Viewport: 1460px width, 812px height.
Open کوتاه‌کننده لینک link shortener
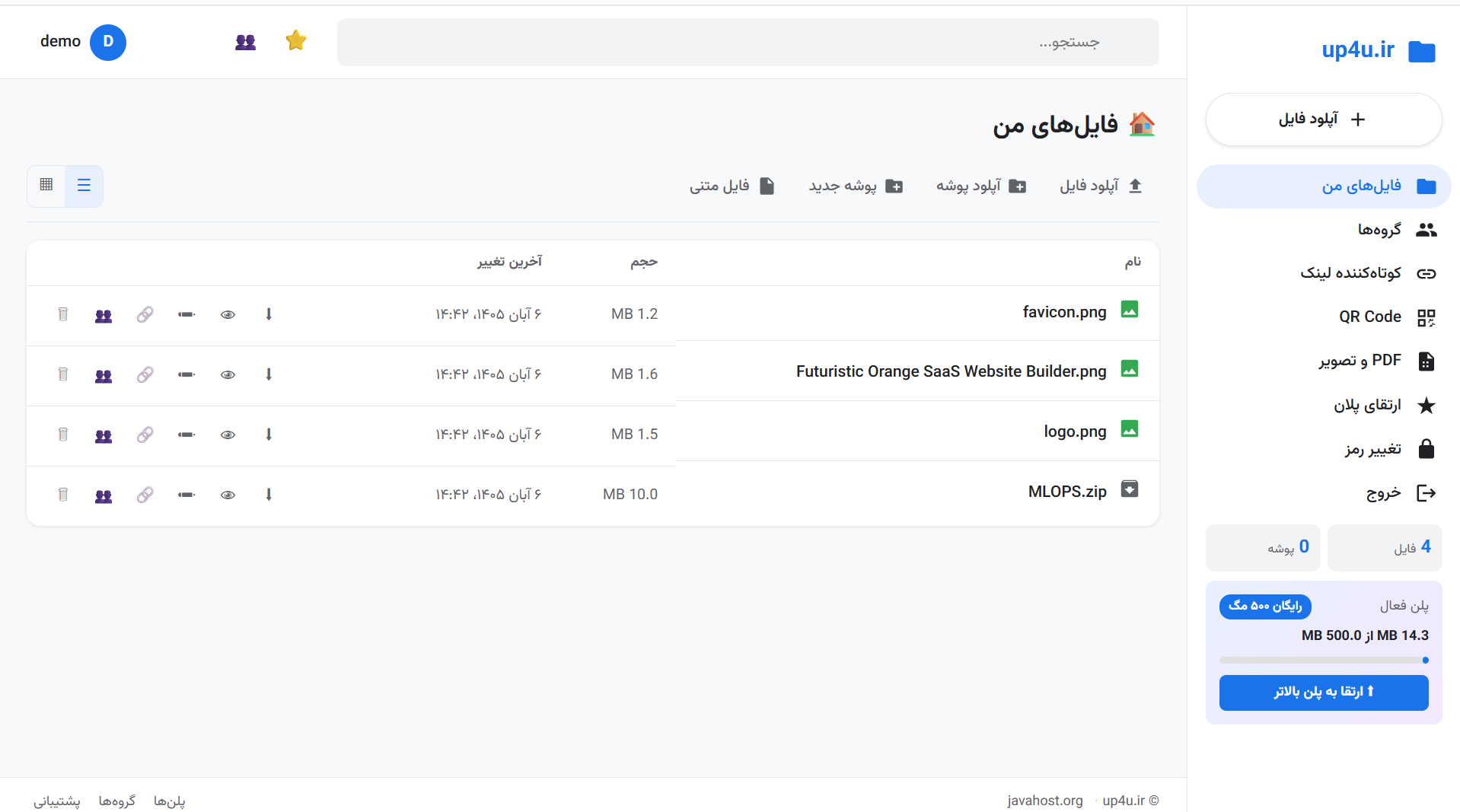pos(1324,273)
